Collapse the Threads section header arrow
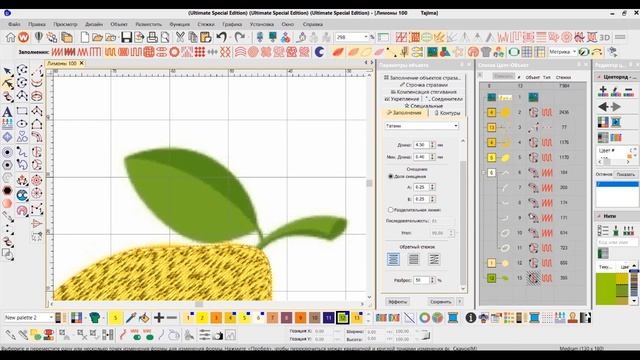Screen dimensions: 640x360 point(599,216)
